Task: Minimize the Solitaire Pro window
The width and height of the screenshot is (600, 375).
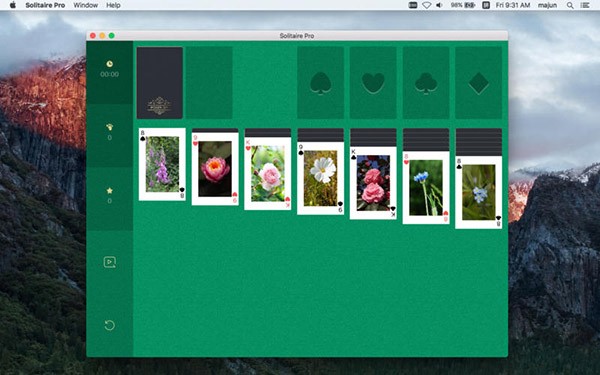Action: click(x=102, y=36)
